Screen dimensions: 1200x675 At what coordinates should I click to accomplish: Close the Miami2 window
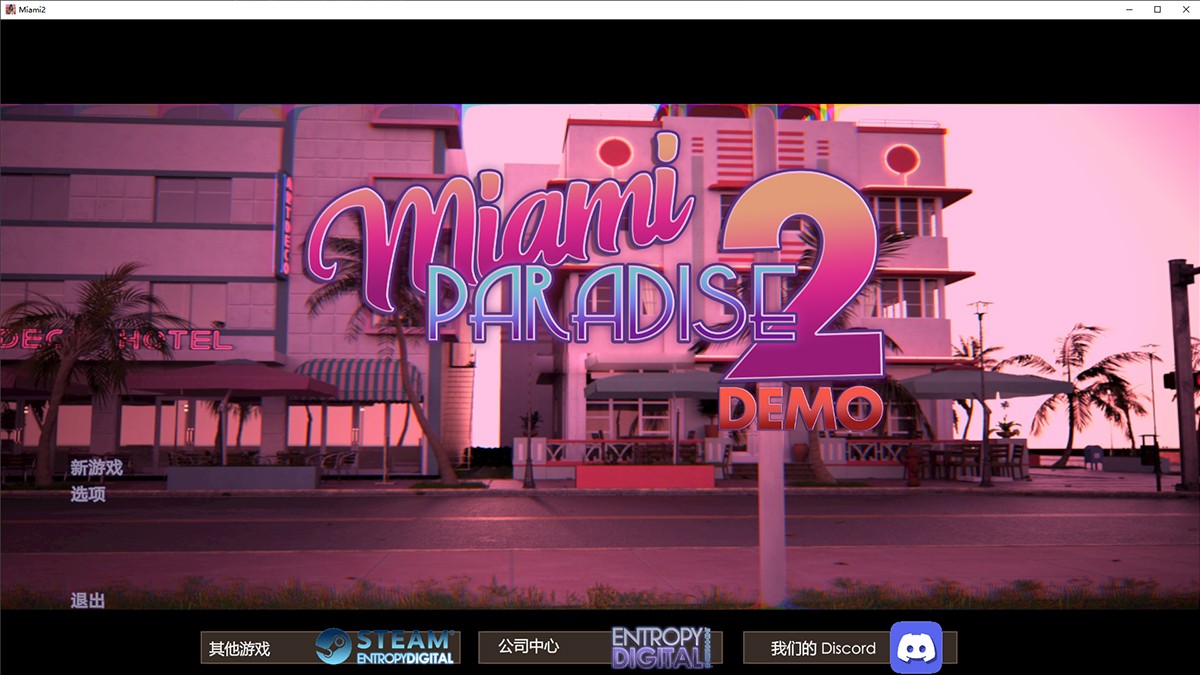coord(1185,9)
